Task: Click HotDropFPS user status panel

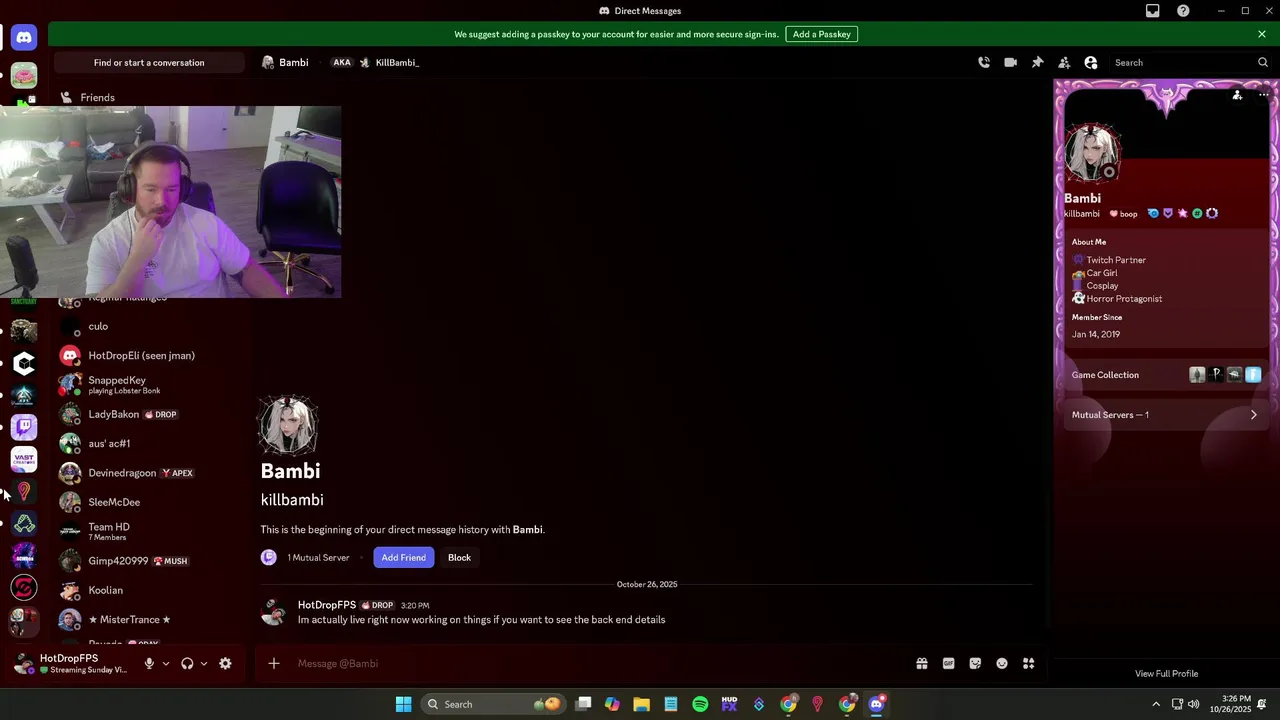Action: pos(72,664)
